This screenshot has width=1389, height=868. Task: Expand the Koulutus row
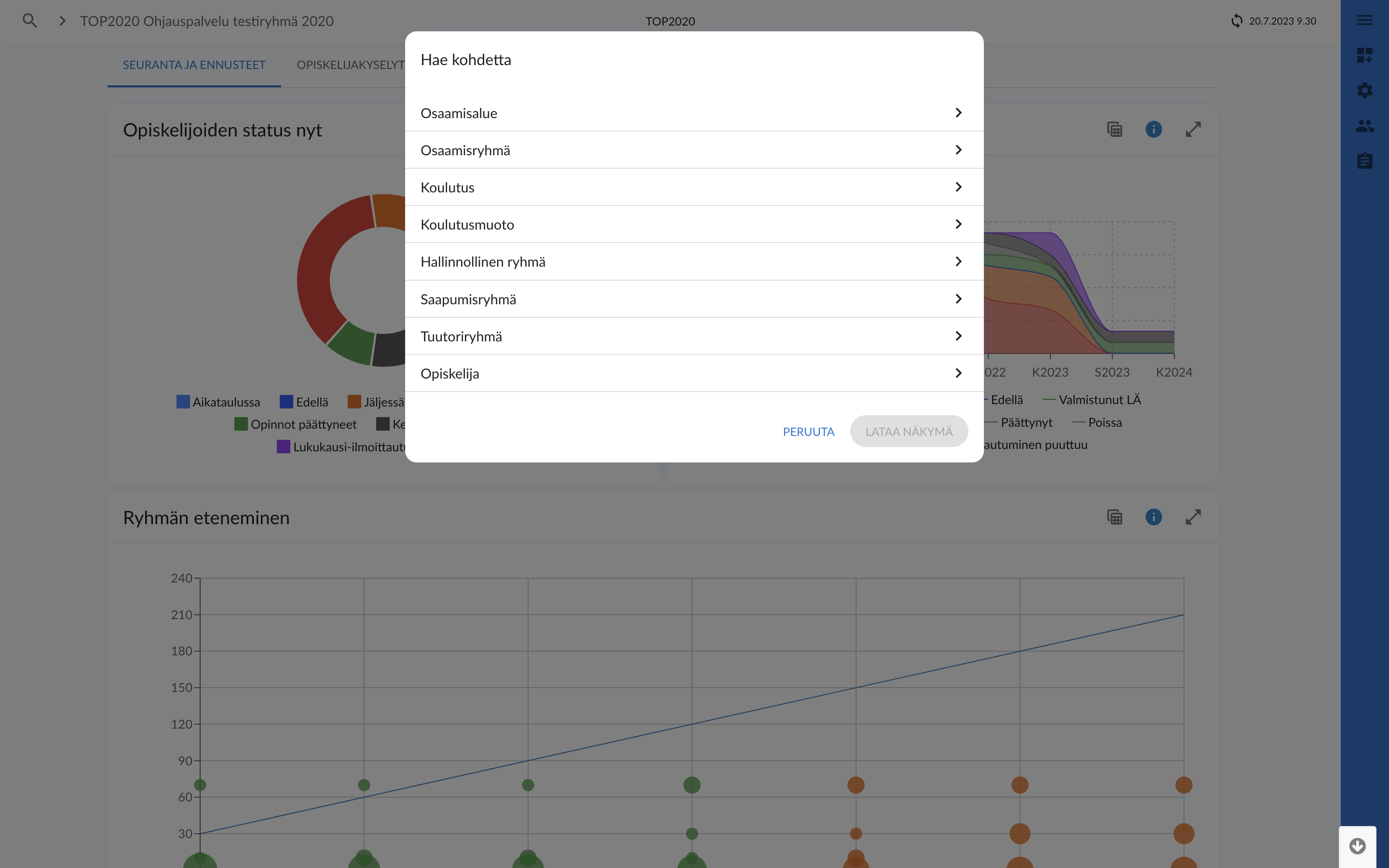click(x=694, y=188)
